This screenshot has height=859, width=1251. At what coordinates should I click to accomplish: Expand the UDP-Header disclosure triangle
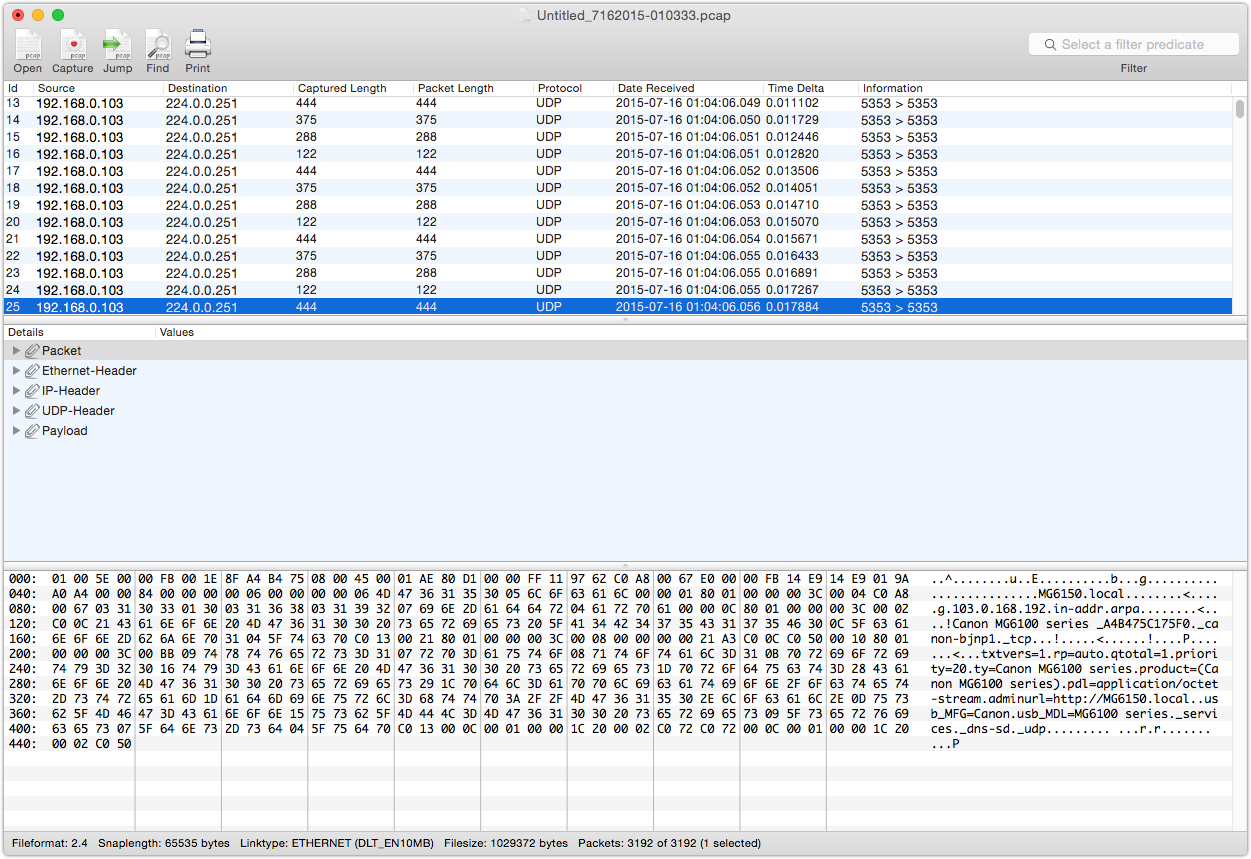click(x=16, y=411)
